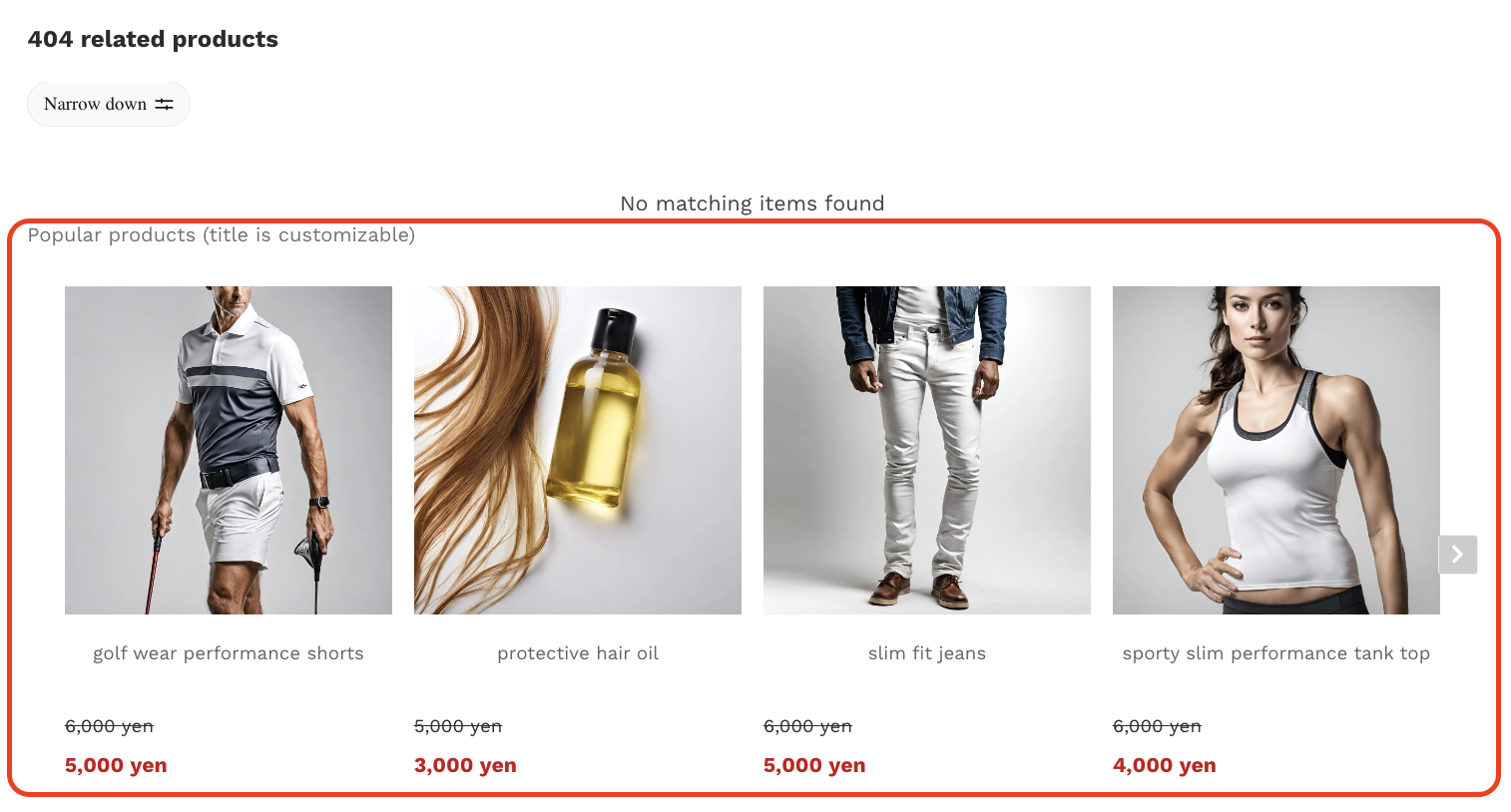
Task: Open the golf wear shorts product image
Action: tap(229, 450)
